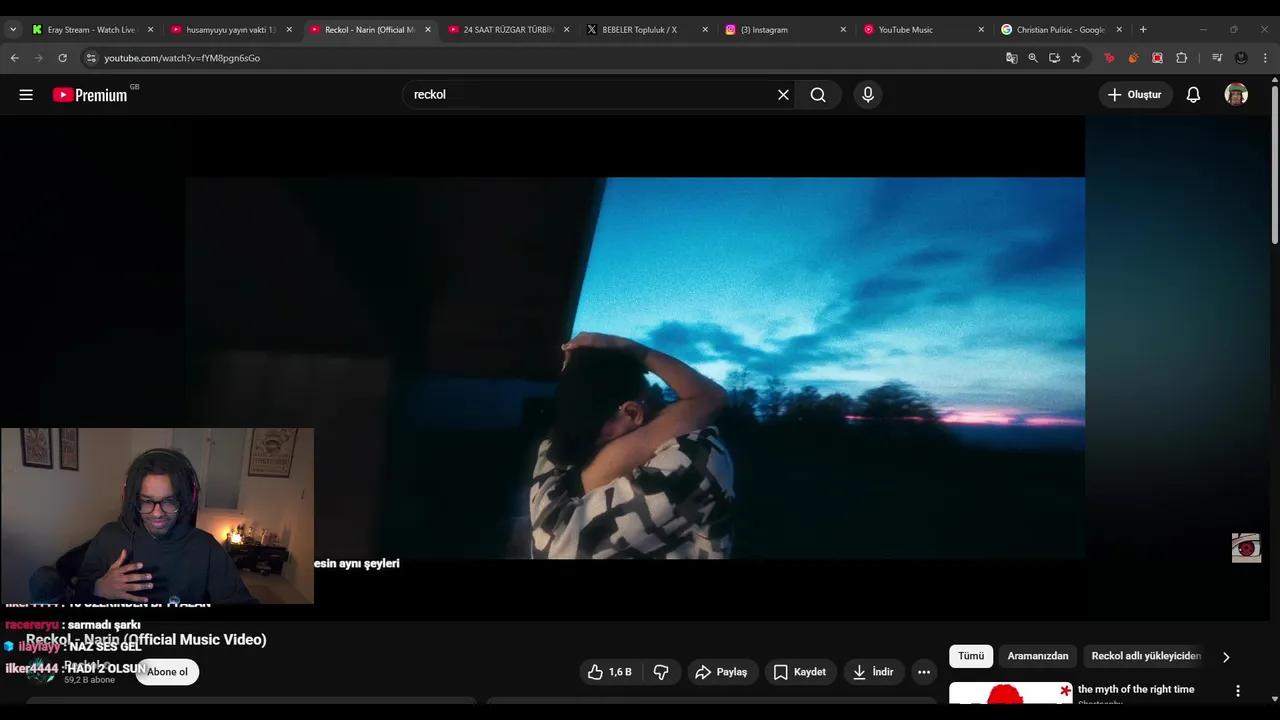Open Chrome three-dot menu
Image resolution: width=1280 pixels, height=720 pixels.
pyautogui.click(x=1265, y=58)
